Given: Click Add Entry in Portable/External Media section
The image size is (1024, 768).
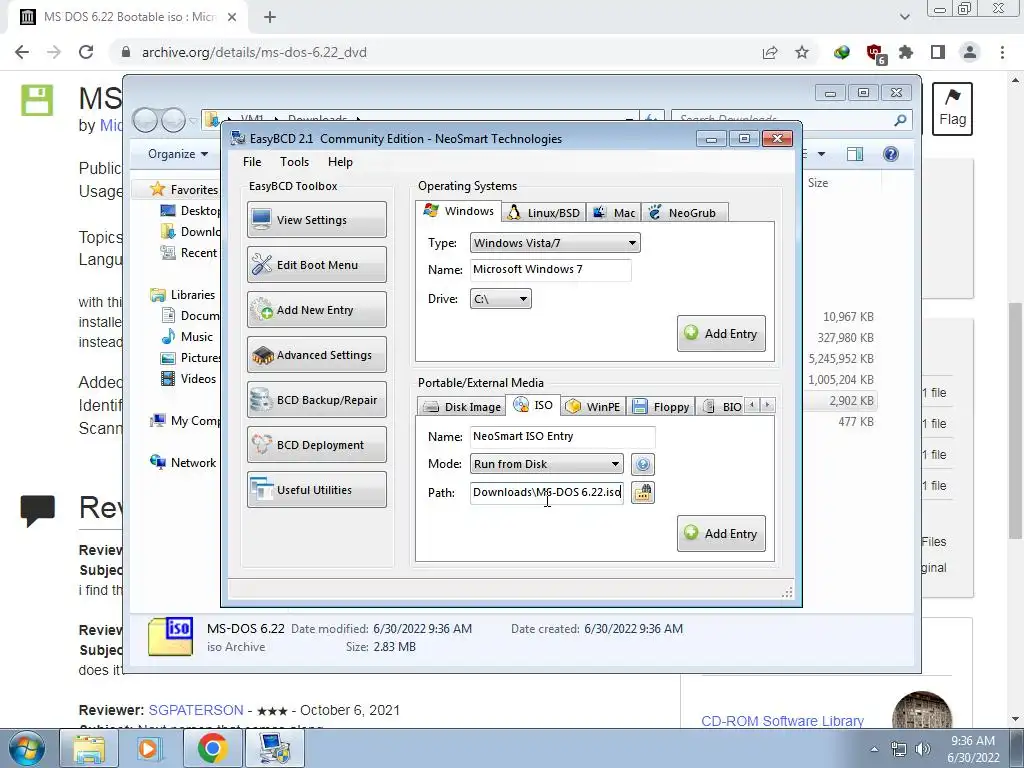Looking at the screenshot, I should [721, 534].
